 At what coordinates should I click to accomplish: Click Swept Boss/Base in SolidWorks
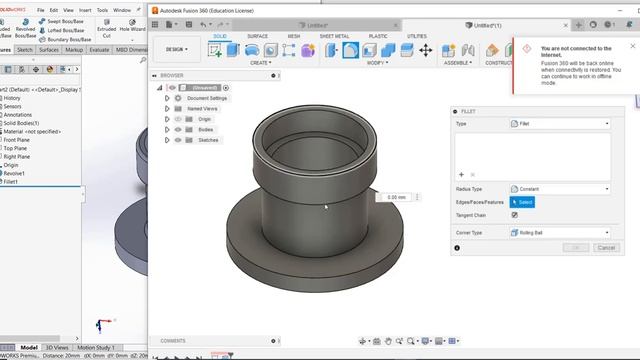[x=61, y=21]
